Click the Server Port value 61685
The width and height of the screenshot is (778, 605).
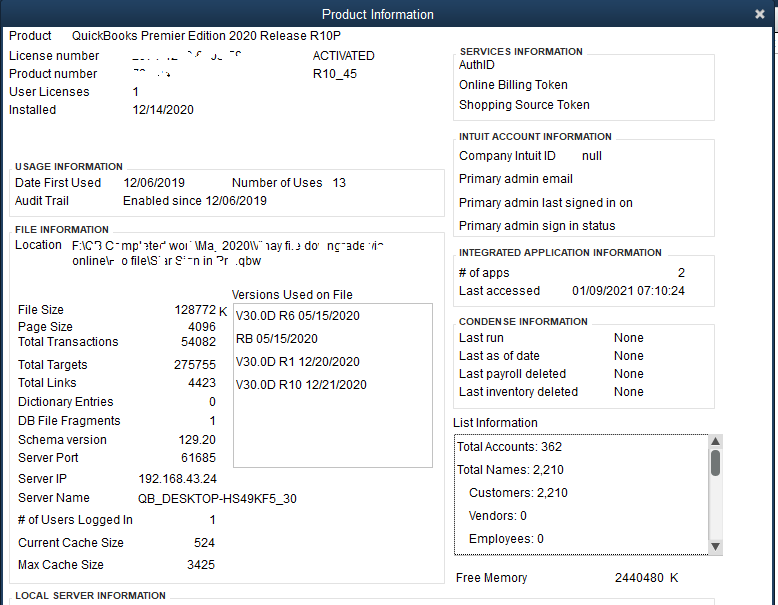(198, 458)
